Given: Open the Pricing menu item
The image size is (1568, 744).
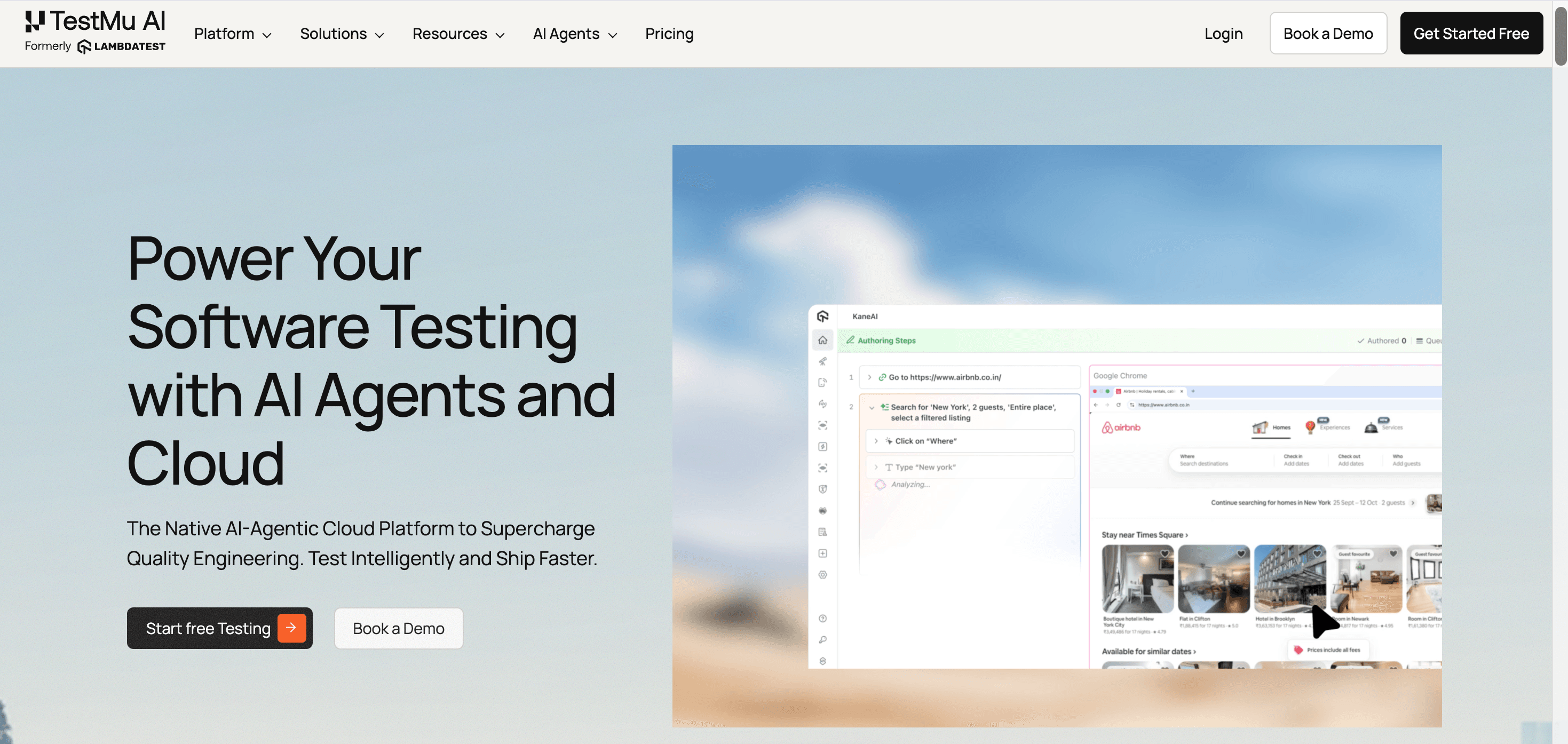Looking at the screenshot, I should tap(669, 34).
